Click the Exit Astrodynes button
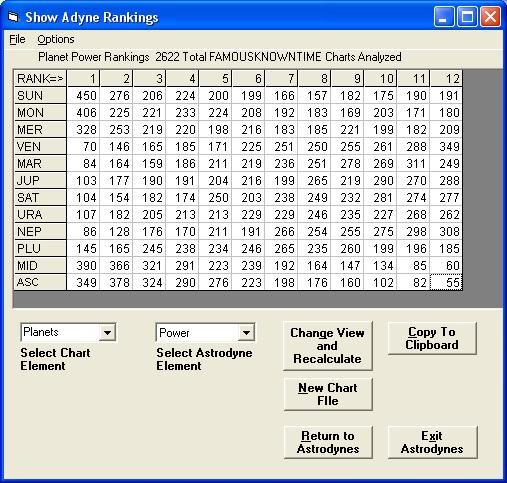Screen dimensions: 507x483 432,442
